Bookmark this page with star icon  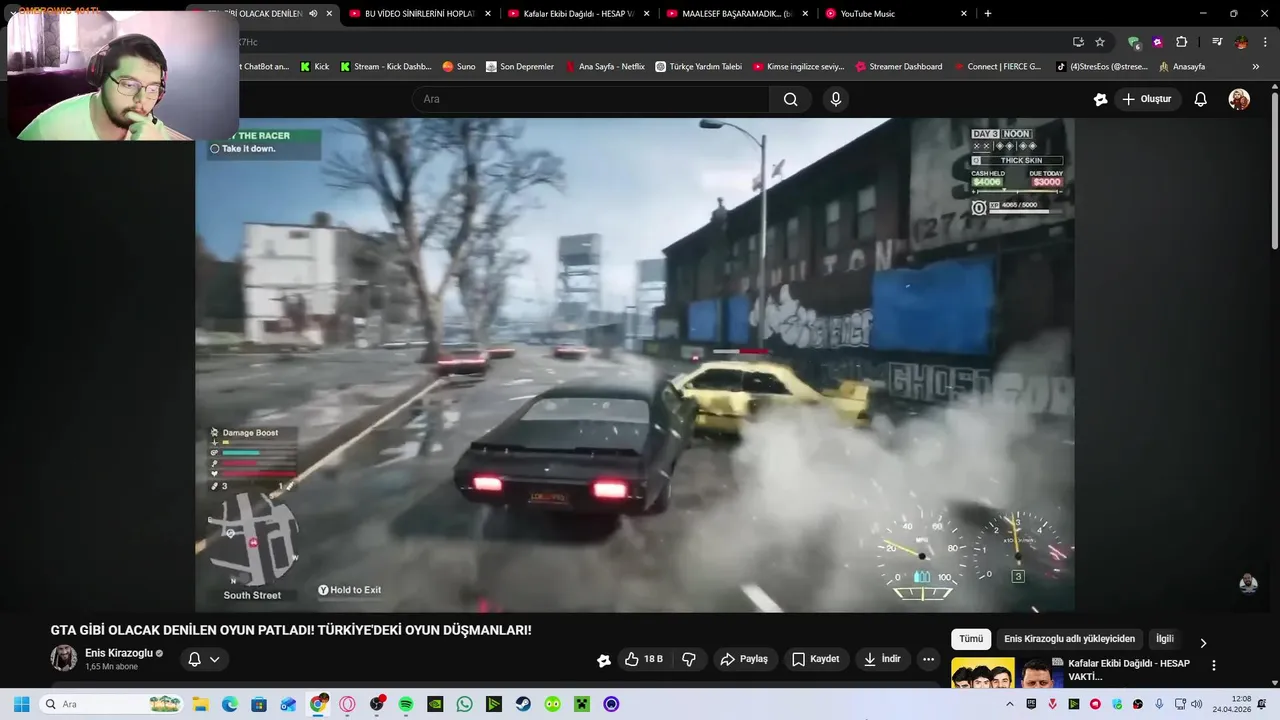pyautogui.click(x=1100, y=42)
